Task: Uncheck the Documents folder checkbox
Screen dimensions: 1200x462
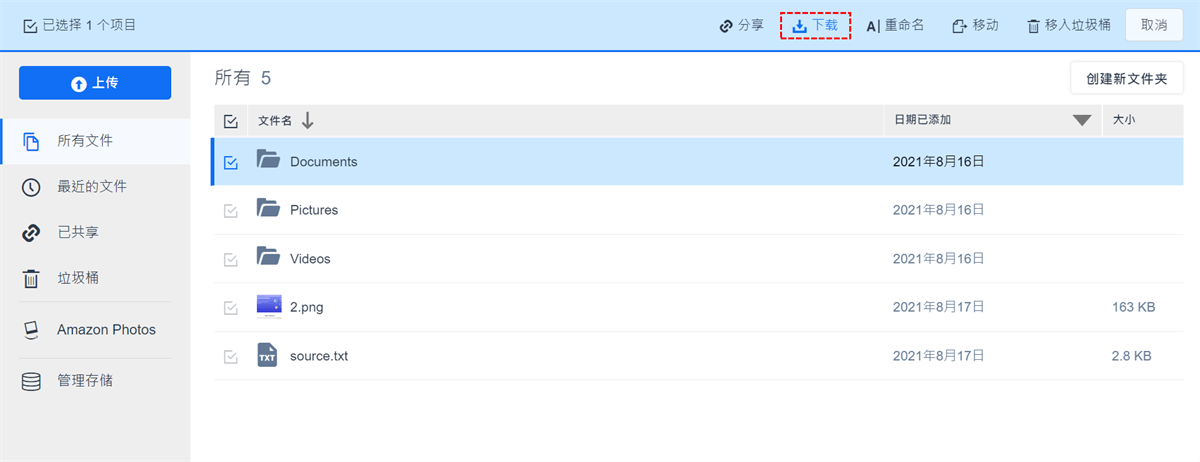Action: pos(231,162)
